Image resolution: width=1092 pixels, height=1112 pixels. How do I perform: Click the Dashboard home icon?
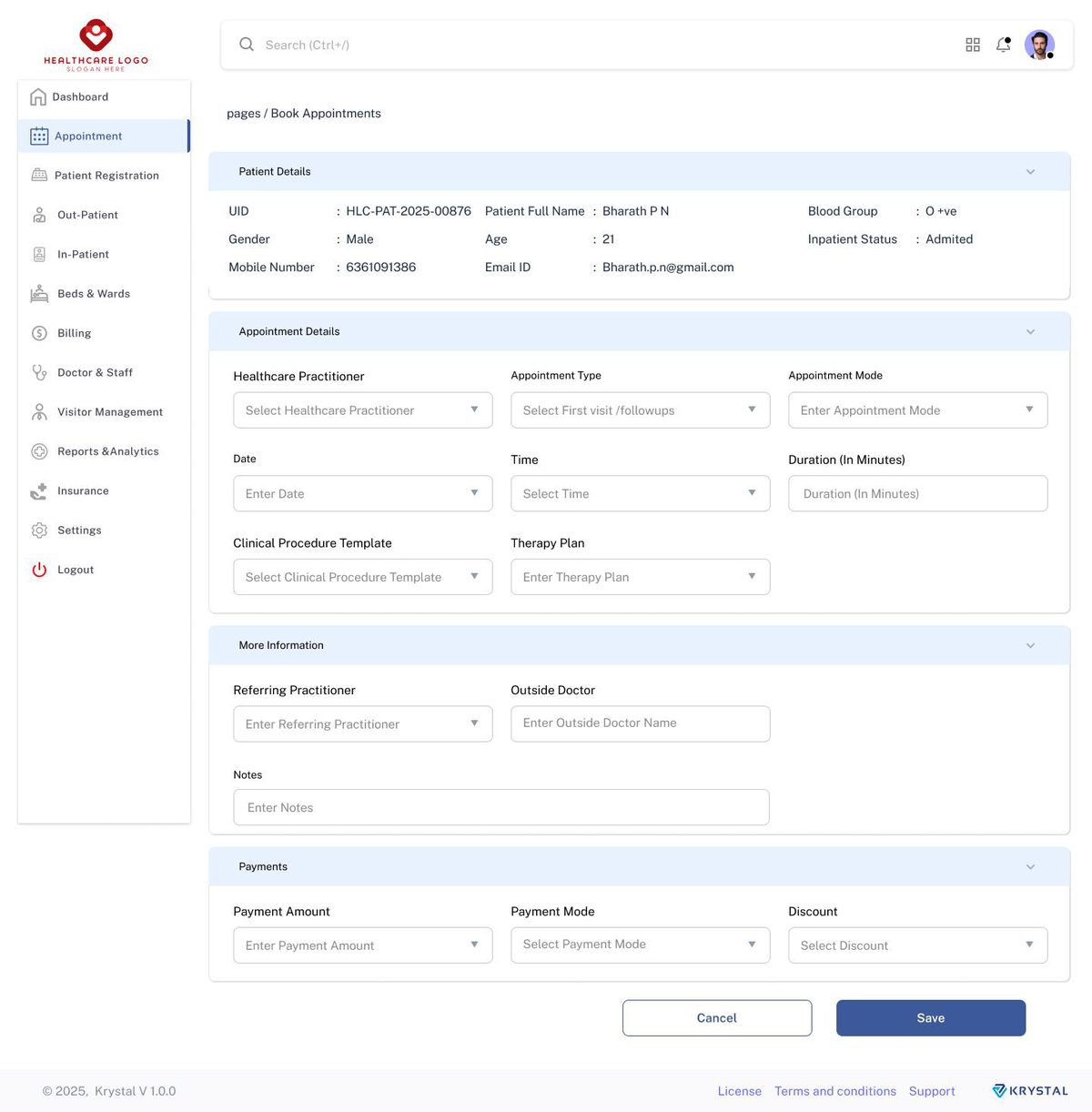pyautogui.click(x=38, y=96)
